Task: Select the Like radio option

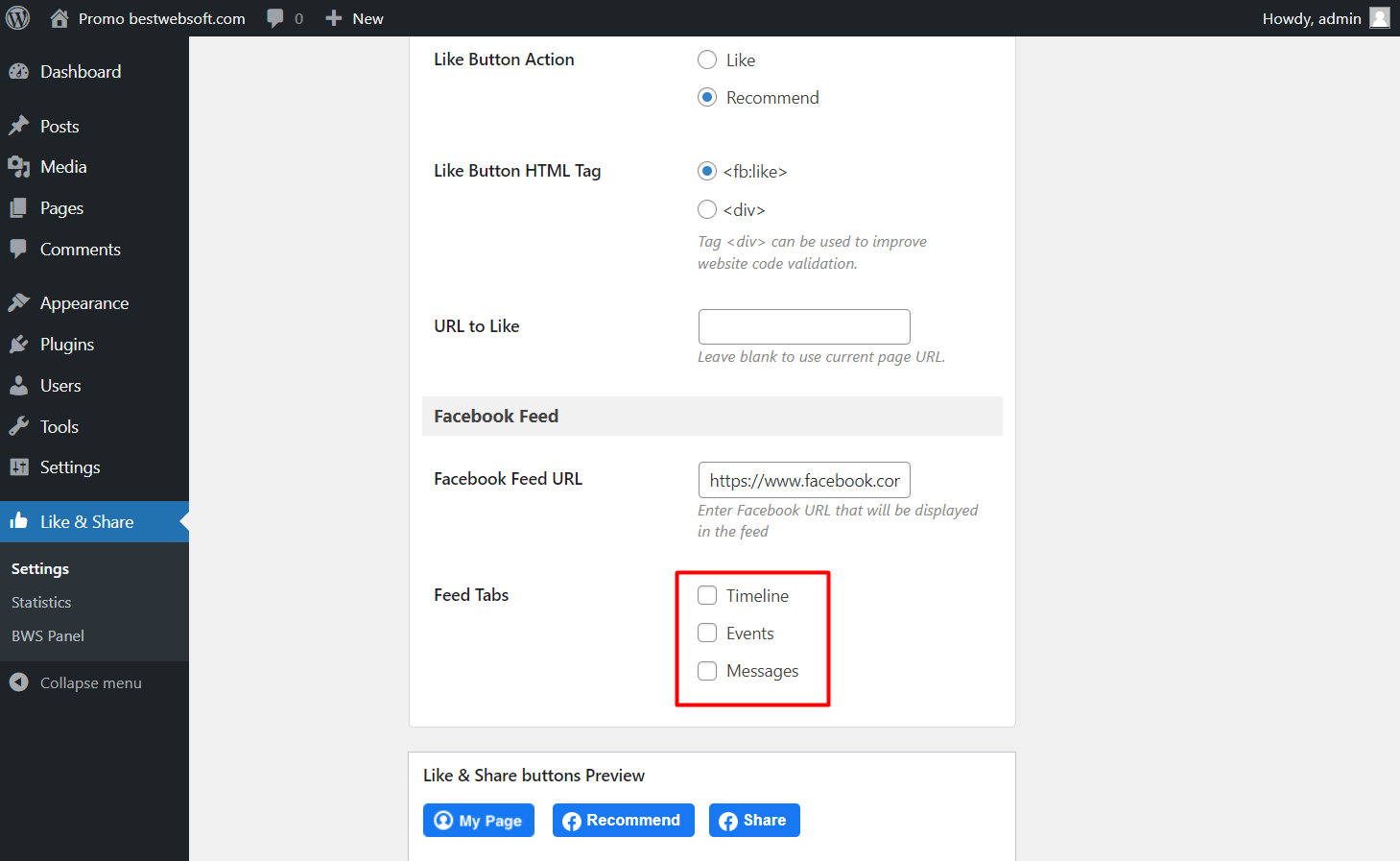Action: 707,60
